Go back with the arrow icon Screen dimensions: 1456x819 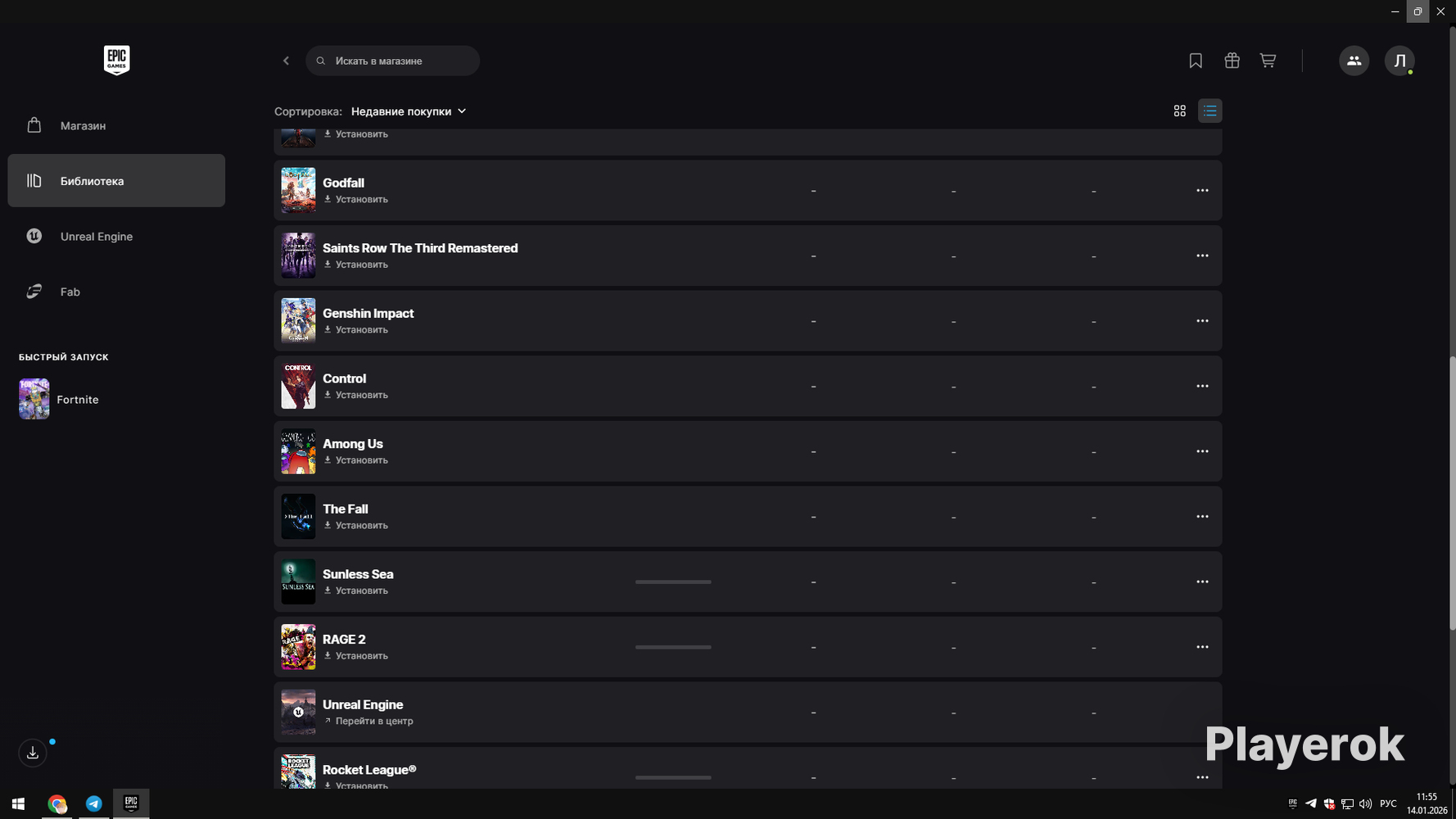click(x=286, y=61)
